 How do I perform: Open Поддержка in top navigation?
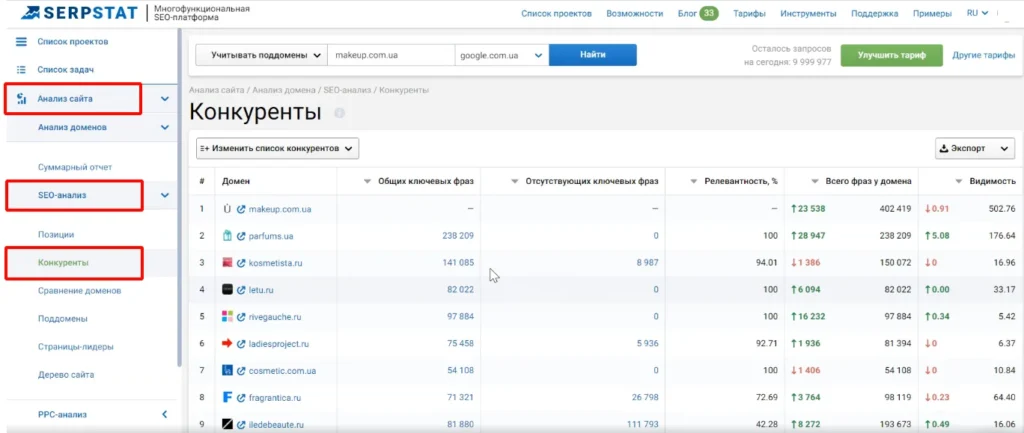tap(874, 13)
